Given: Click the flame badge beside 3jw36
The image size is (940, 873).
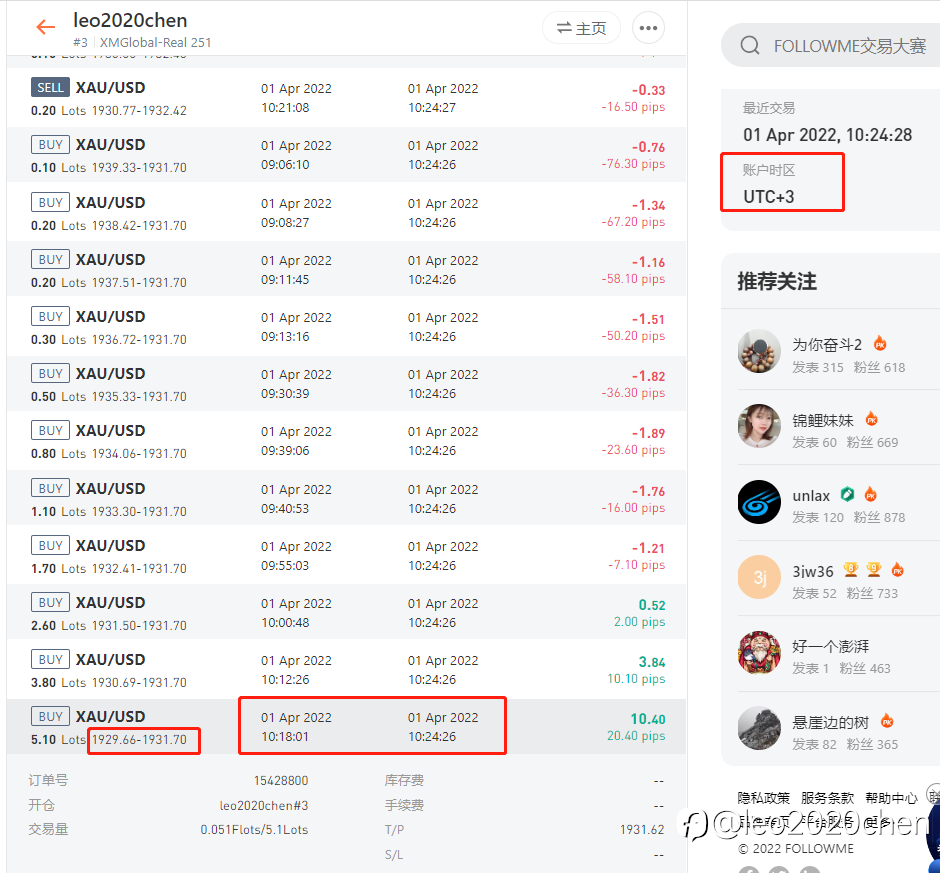Looking at the screenshot, I should (897, 570).
